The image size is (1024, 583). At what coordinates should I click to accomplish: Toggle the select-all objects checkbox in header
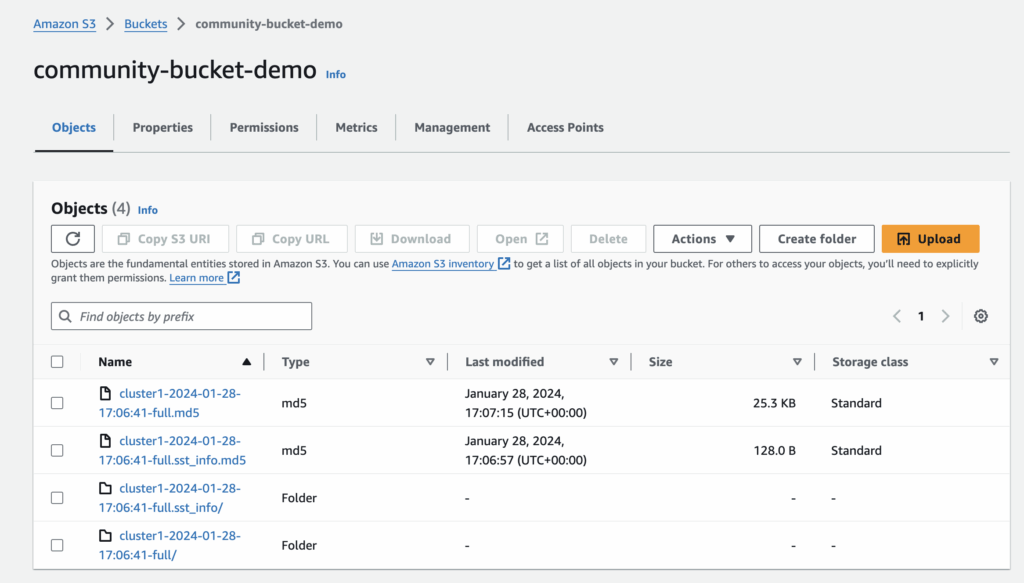coord(57,362)
